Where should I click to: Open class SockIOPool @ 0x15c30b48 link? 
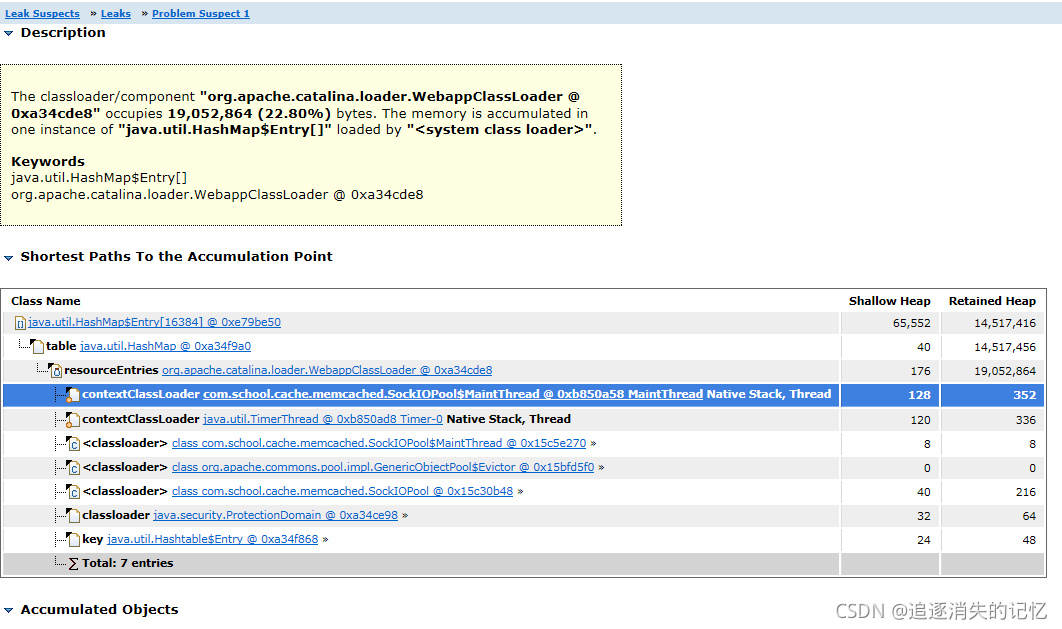pyautogui.click(x=342, y=491)
